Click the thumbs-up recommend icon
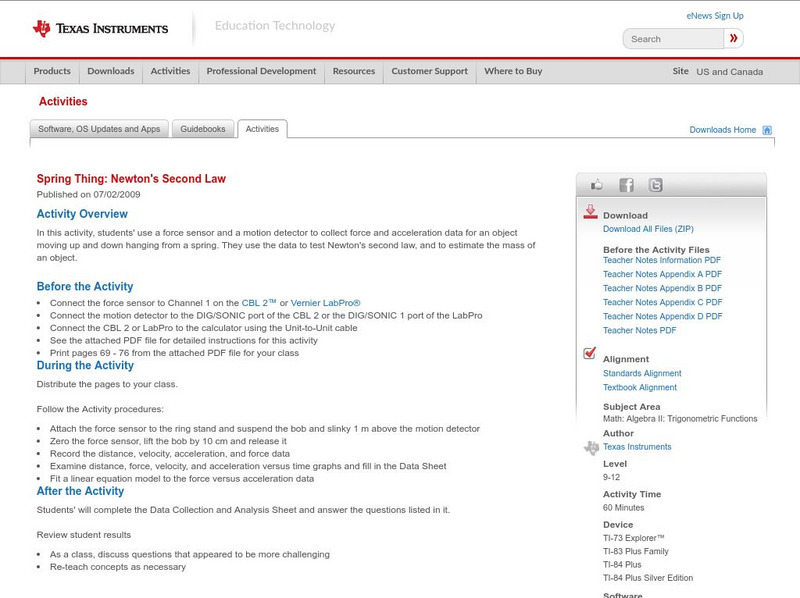This screenshot has width=800, height=598. (596, 184)
